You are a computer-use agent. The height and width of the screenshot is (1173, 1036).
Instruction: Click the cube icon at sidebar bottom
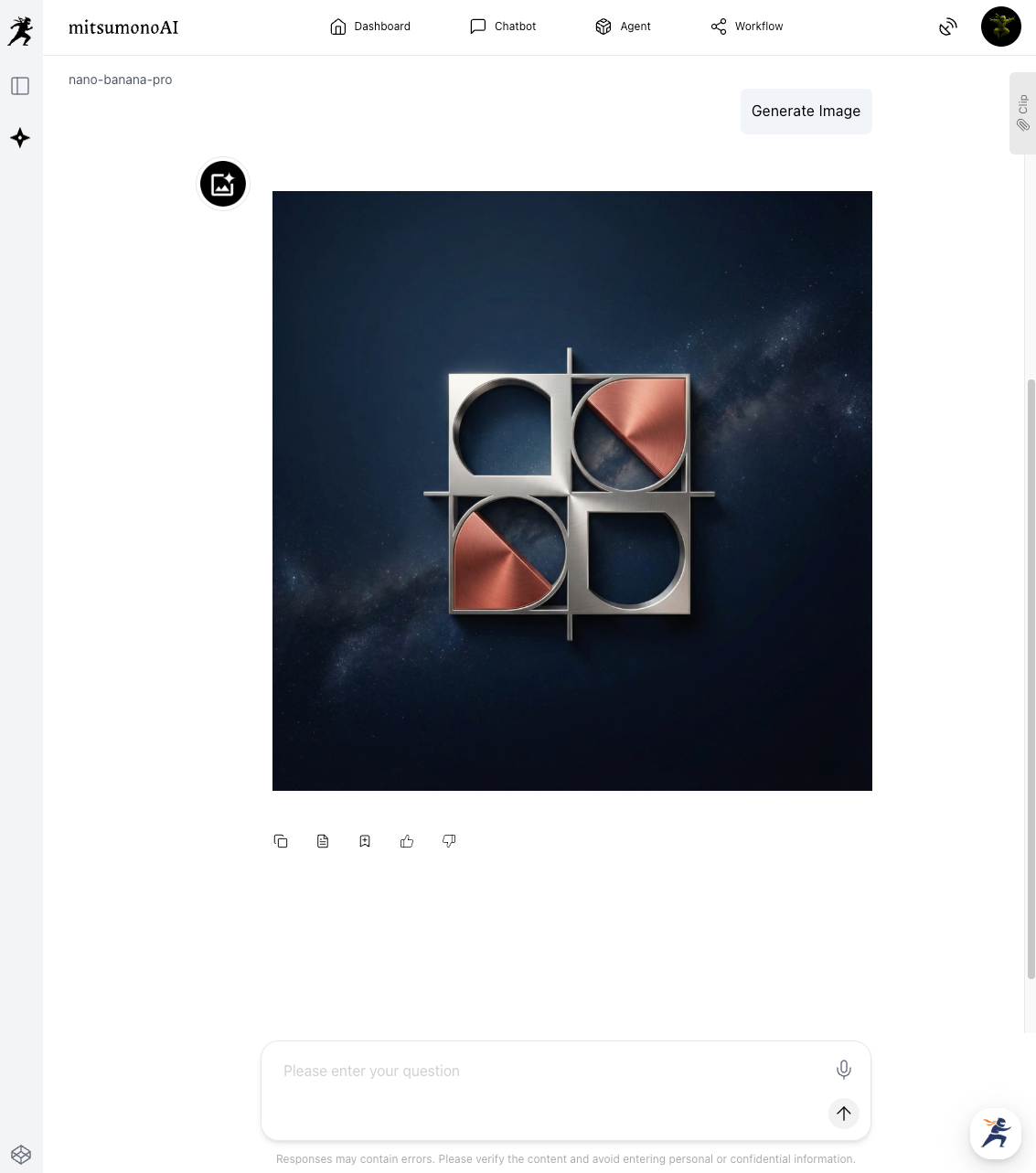point(21,1154)
